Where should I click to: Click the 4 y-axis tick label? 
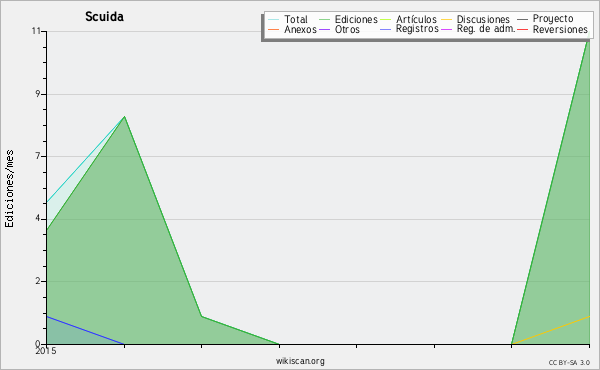coord(38,218)
